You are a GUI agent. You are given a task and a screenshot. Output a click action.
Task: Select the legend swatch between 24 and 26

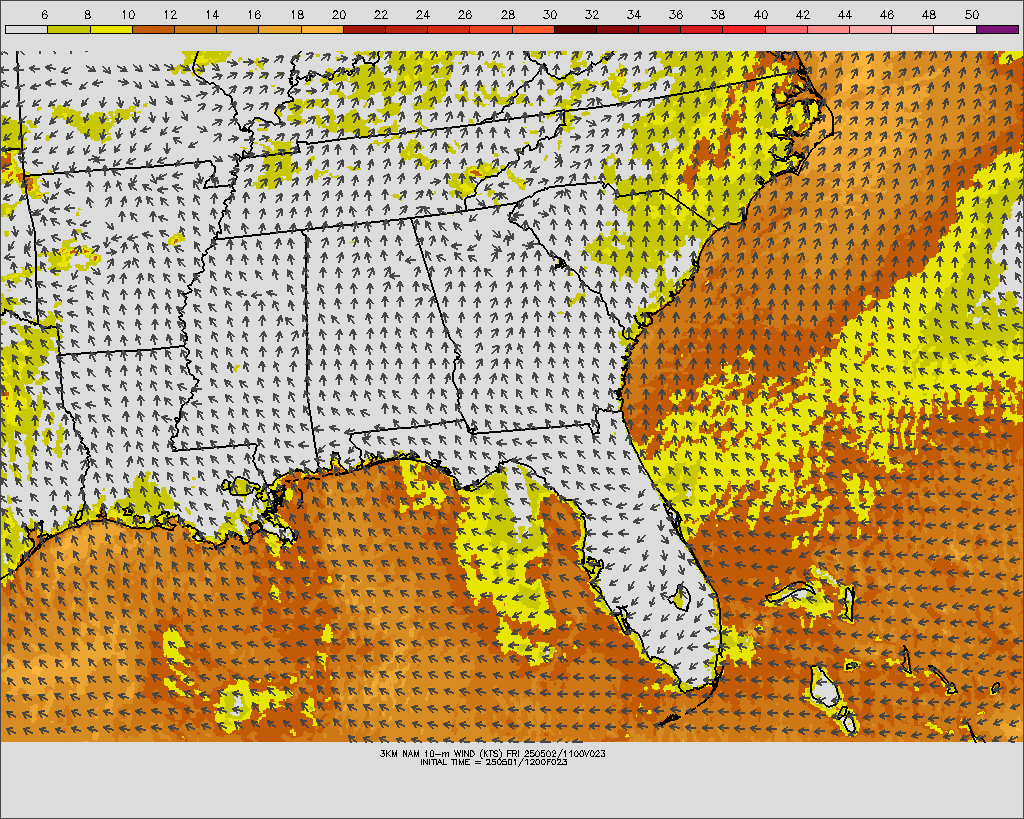click(449, 29)
